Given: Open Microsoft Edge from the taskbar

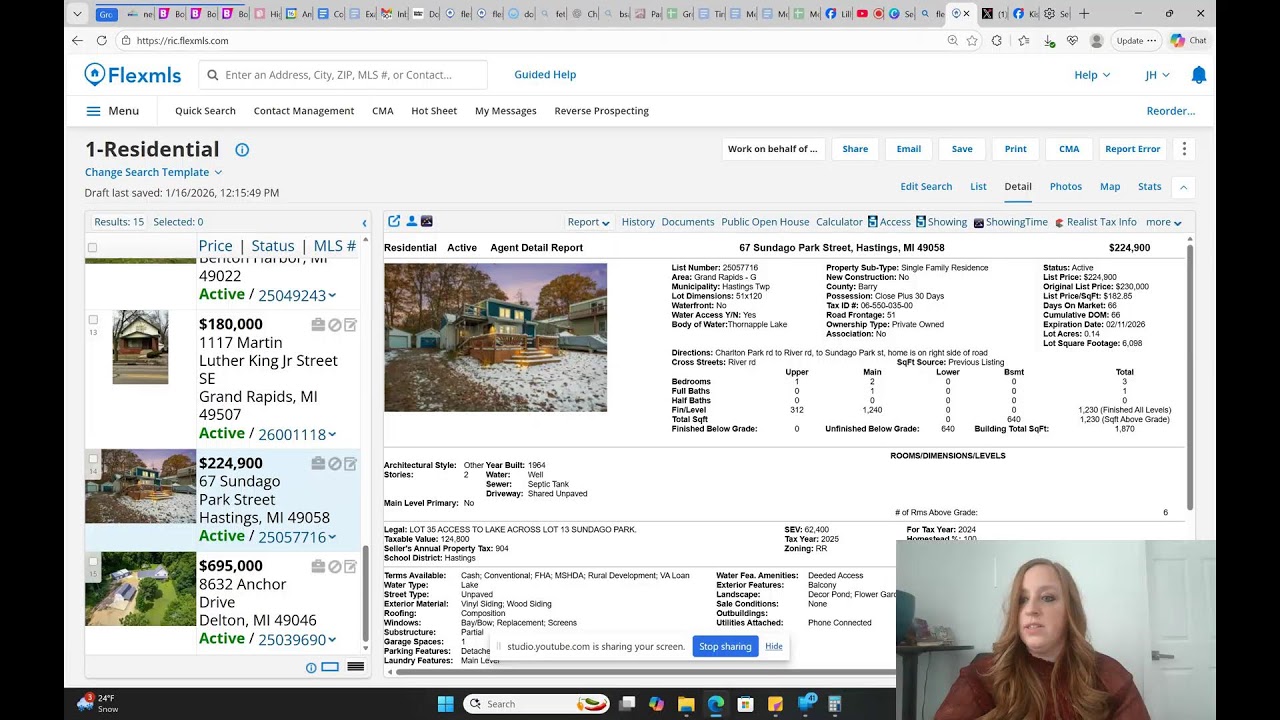Looking at the screenshot, I should pyautogui.click(x=716, y=704).
